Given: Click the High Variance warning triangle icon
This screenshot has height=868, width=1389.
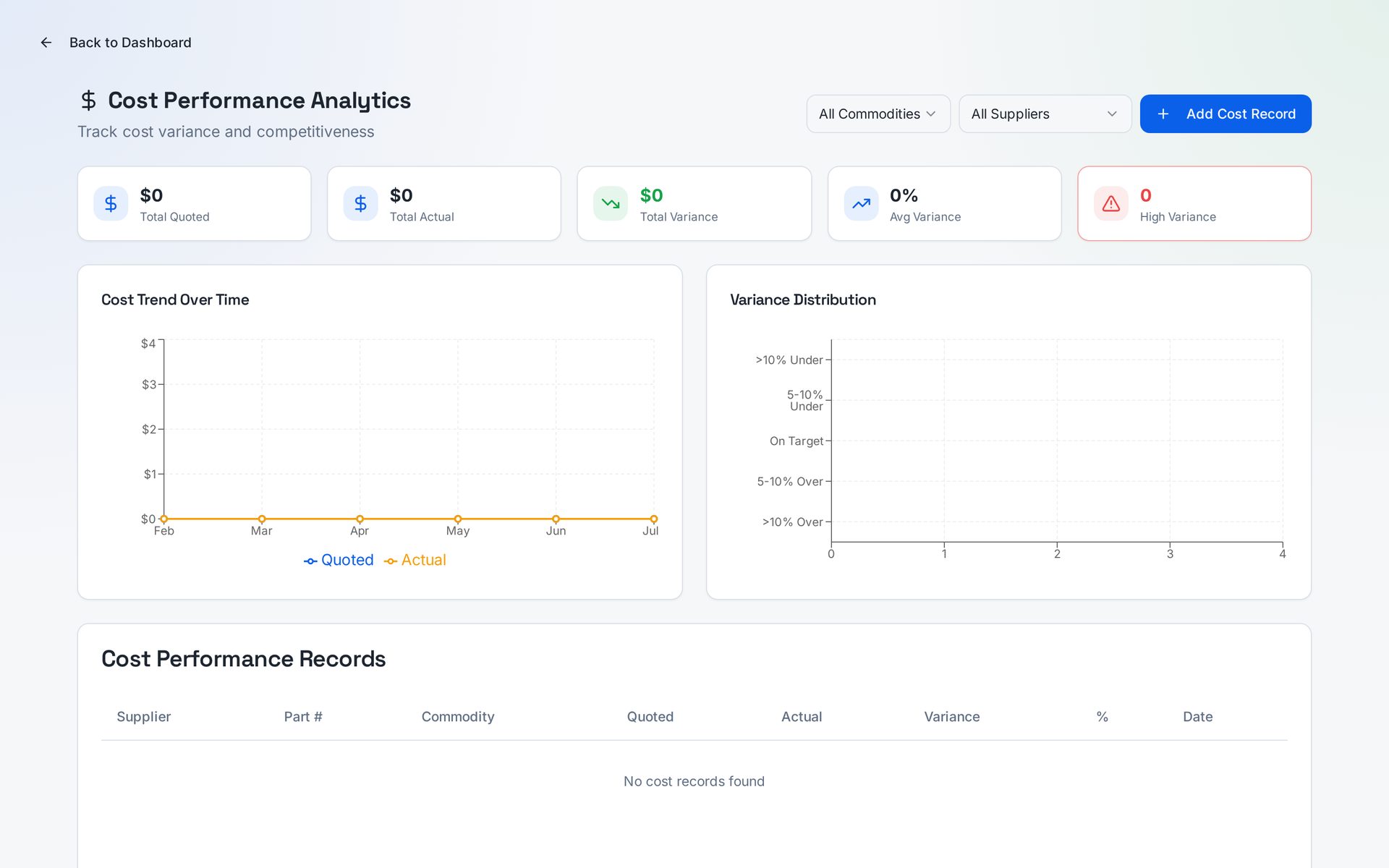Looking at the screenshot, I should [x=1111, y=204].
